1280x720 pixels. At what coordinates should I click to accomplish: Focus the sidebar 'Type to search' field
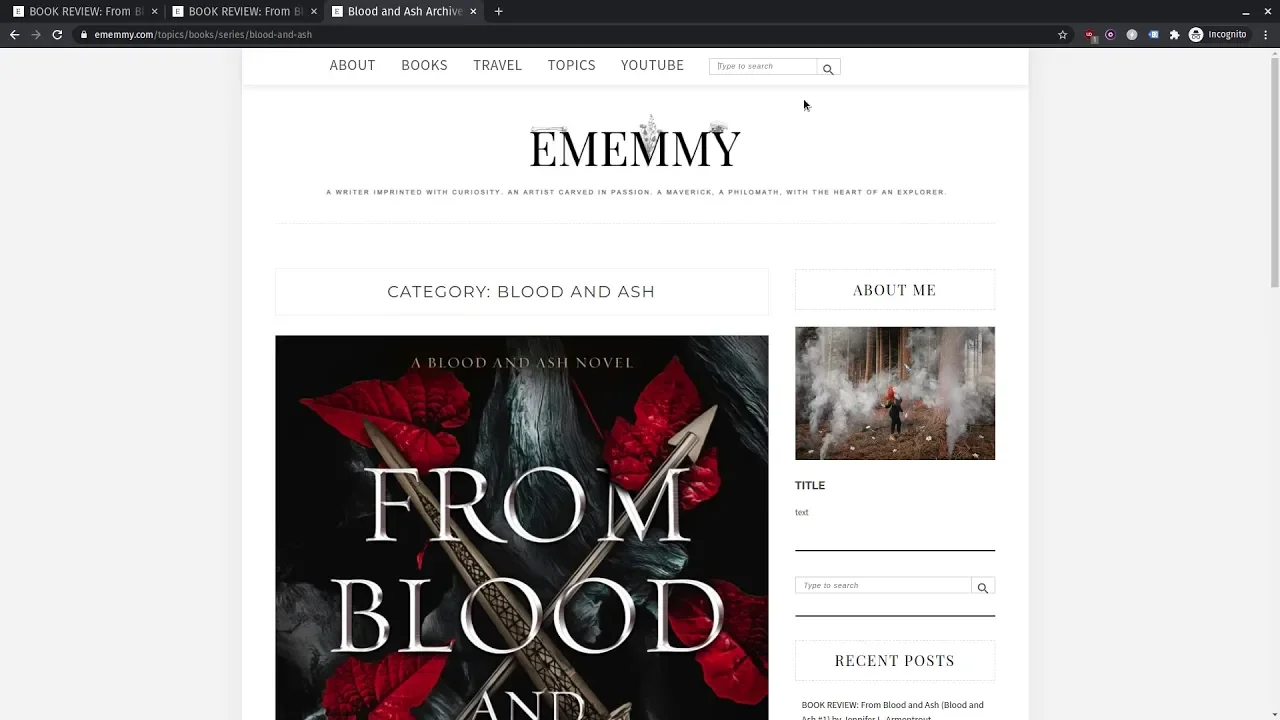(x=883, y=586)
